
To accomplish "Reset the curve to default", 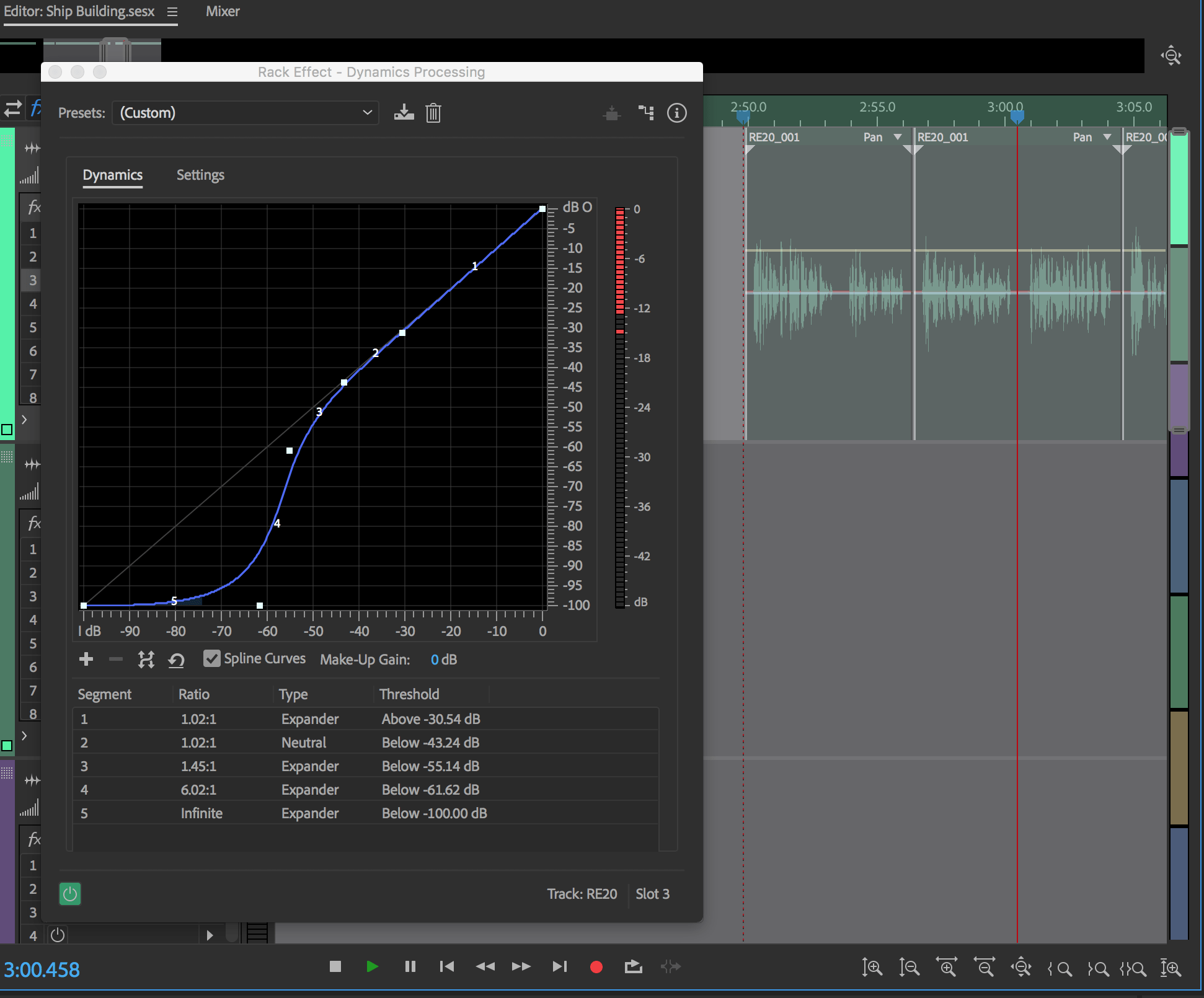I will [177, 659].
